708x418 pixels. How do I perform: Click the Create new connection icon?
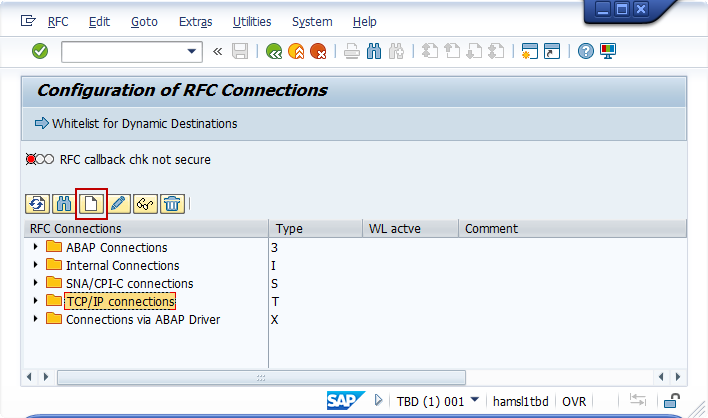[x=91, y=203]
